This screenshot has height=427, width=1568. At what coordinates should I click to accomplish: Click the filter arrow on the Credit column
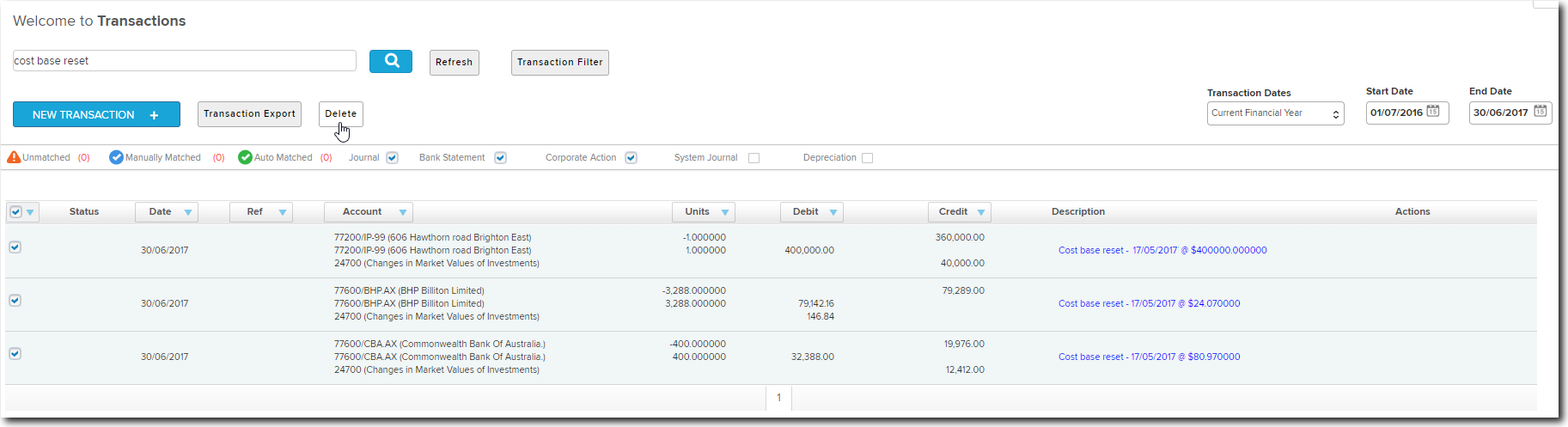pyautogui.click(x=980, y=212)
